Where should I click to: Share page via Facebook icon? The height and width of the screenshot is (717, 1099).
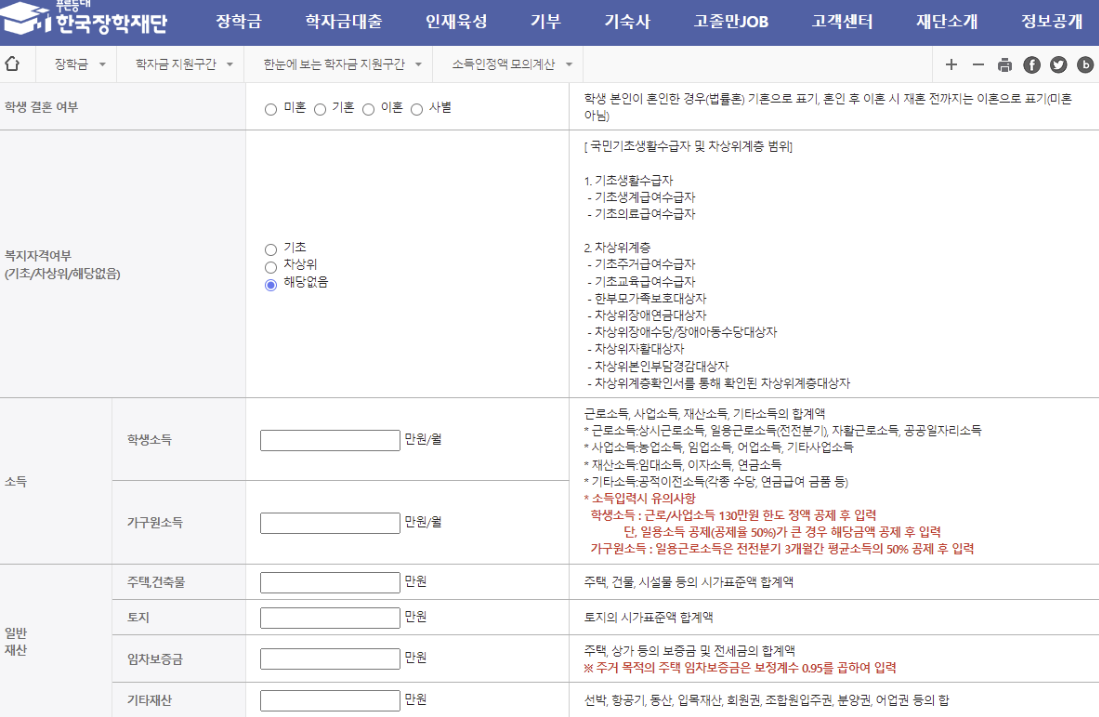point(1032,64)
